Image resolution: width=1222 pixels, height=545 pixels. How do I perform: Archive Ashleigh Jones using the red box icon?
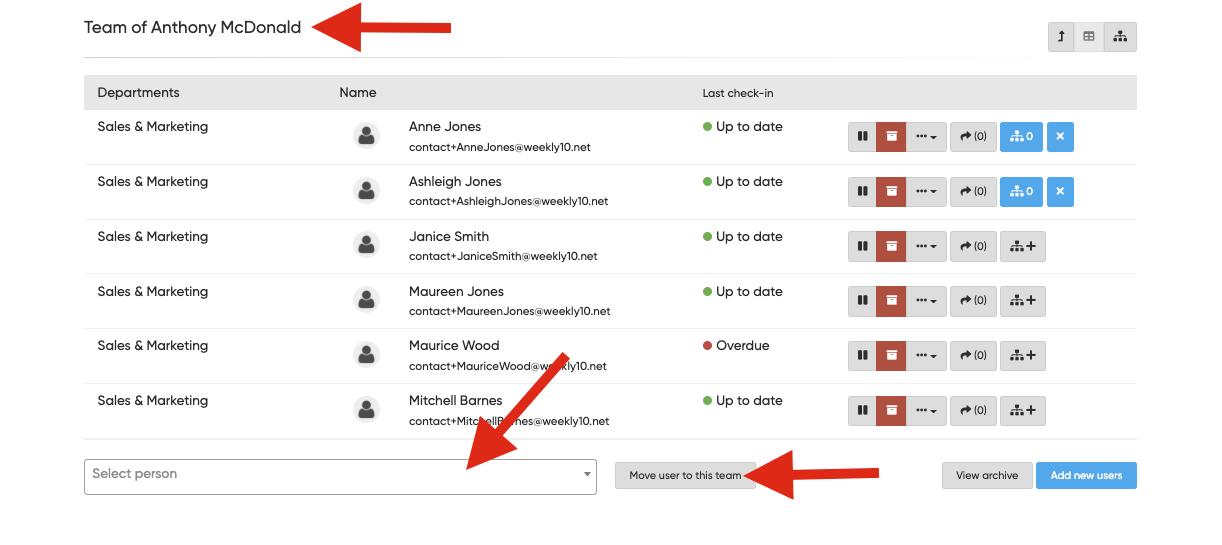click(891, 192)
